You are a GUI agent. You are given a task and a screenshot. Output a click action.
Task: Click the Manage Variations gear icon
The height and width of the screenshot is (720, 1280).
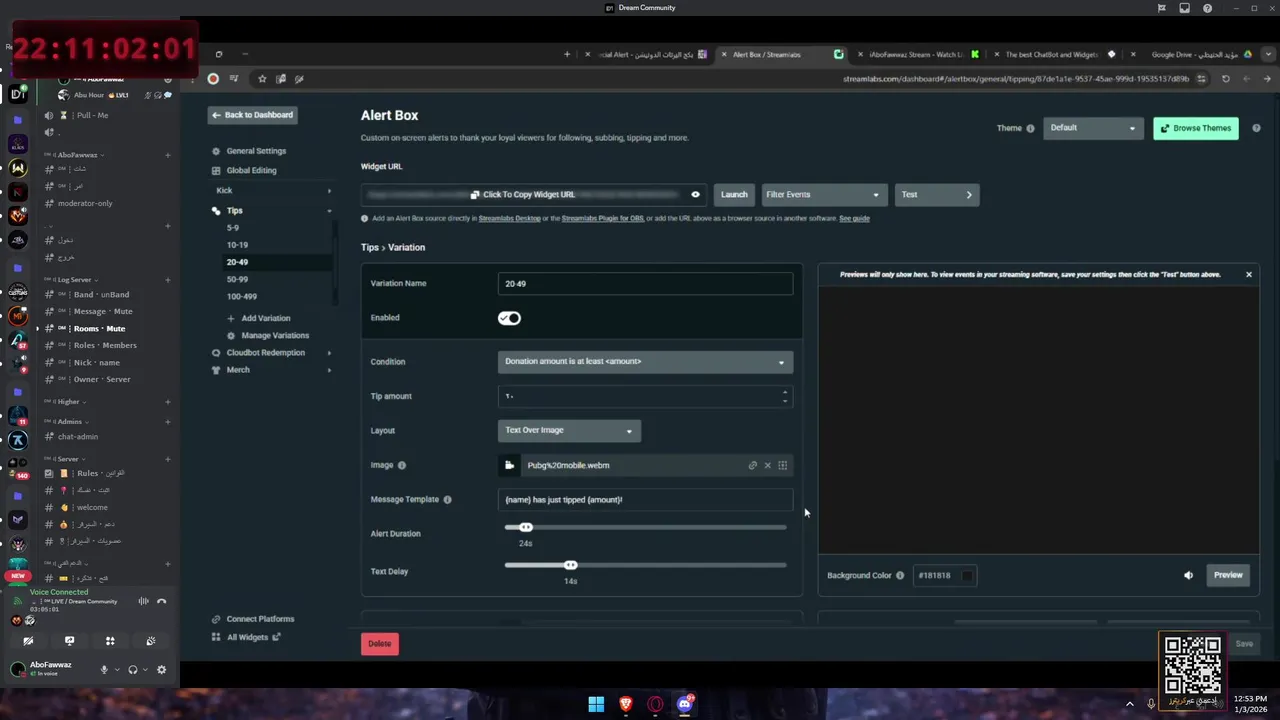232,336
